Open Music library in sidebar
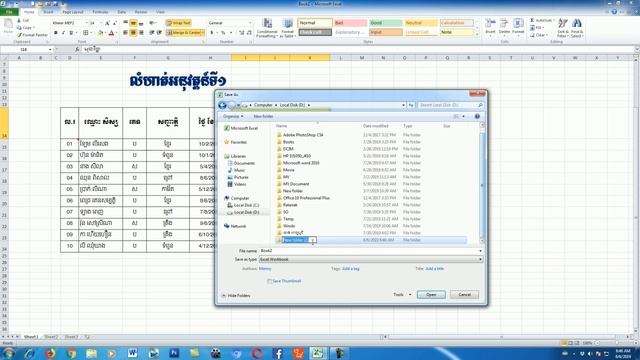This screenshot has height=360, width=640. (x=236, y=170)
